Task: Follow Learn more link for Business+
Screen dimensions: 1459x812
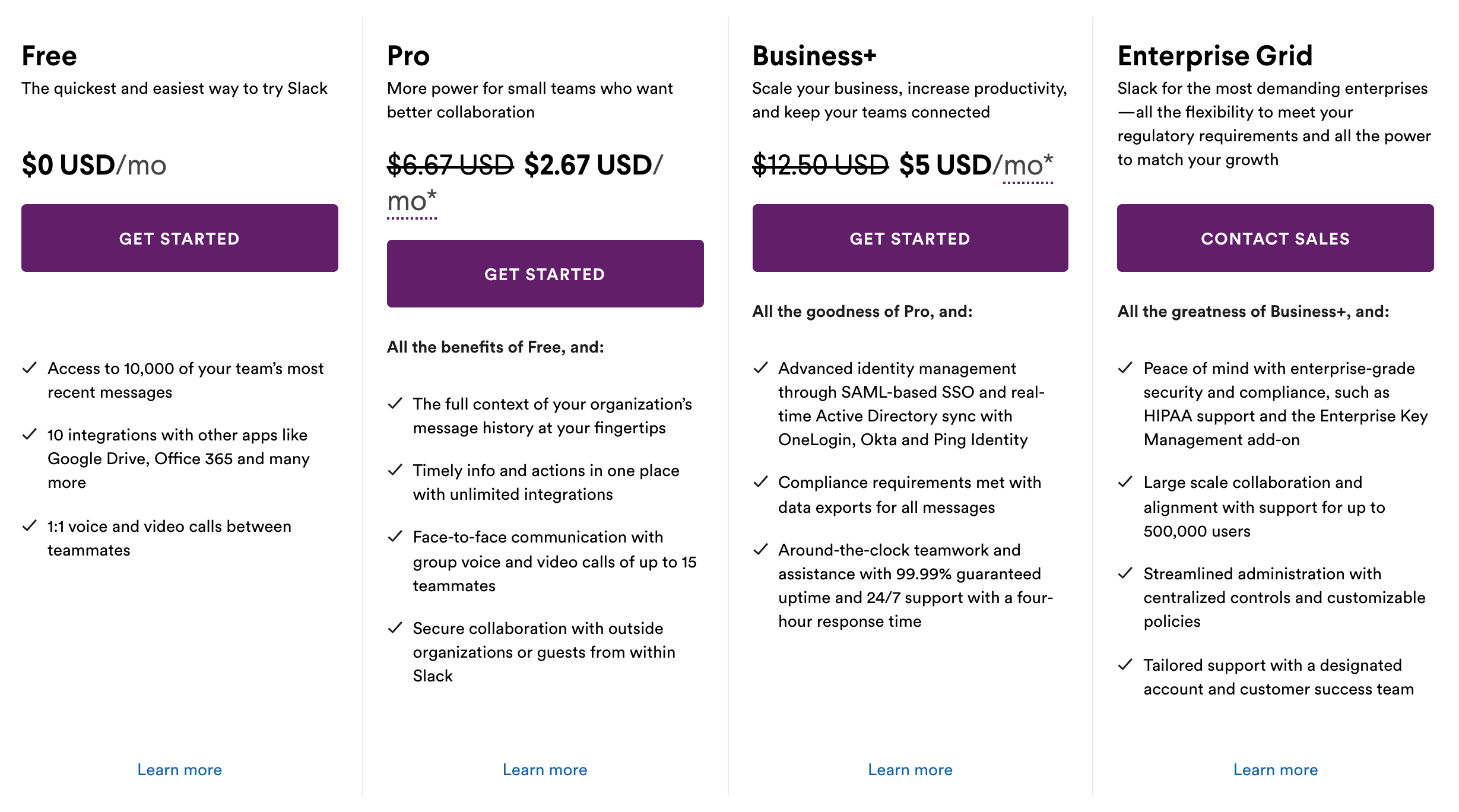Action: click(910, 769)
